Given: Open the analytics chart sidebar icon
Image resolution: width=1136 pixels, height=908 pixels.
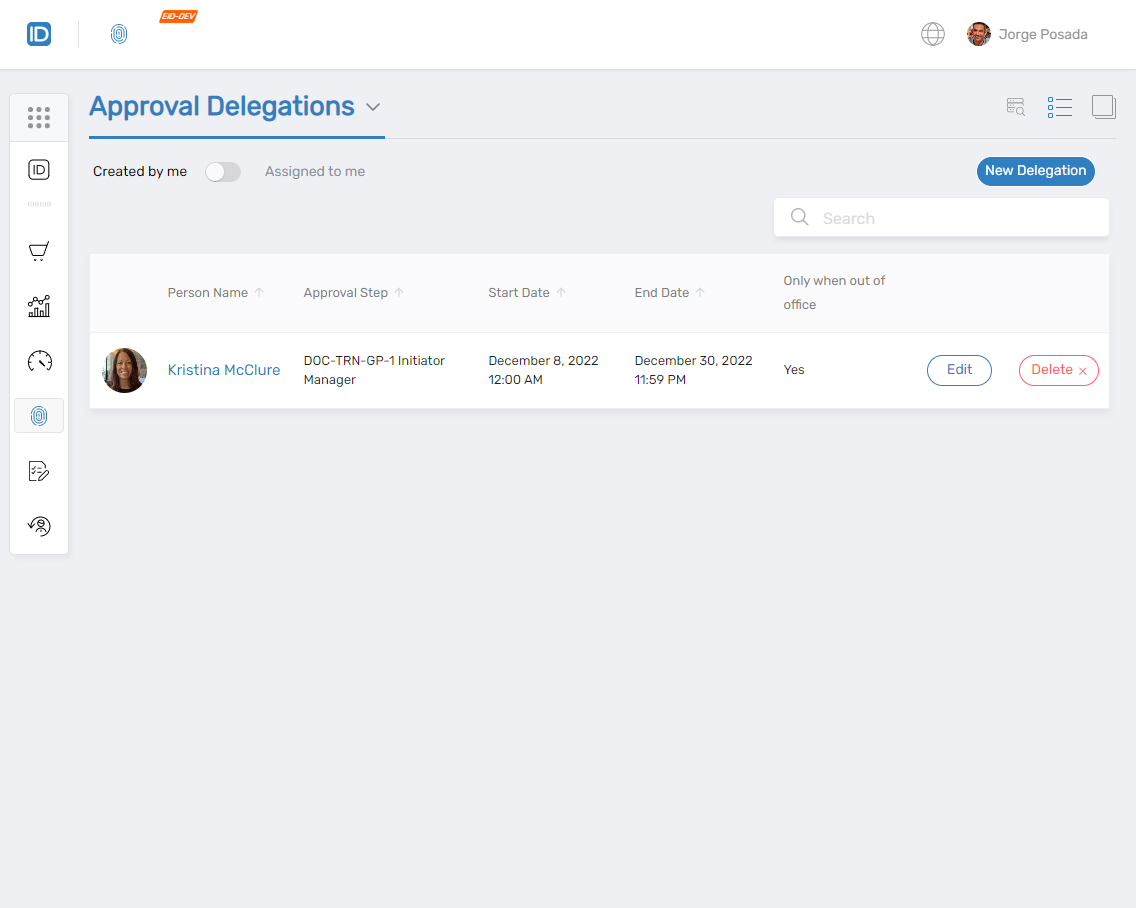Looking at the screenshot, I should 39,306.
